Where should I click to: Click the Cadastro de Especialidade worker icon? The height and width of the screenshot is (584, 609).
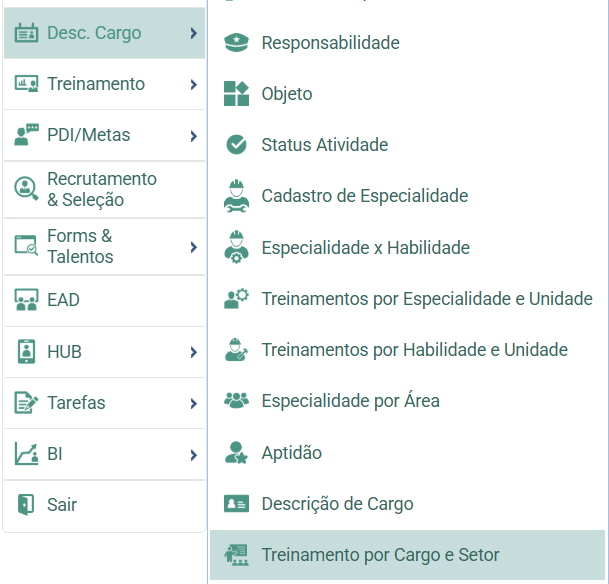[x=236, y=196]
